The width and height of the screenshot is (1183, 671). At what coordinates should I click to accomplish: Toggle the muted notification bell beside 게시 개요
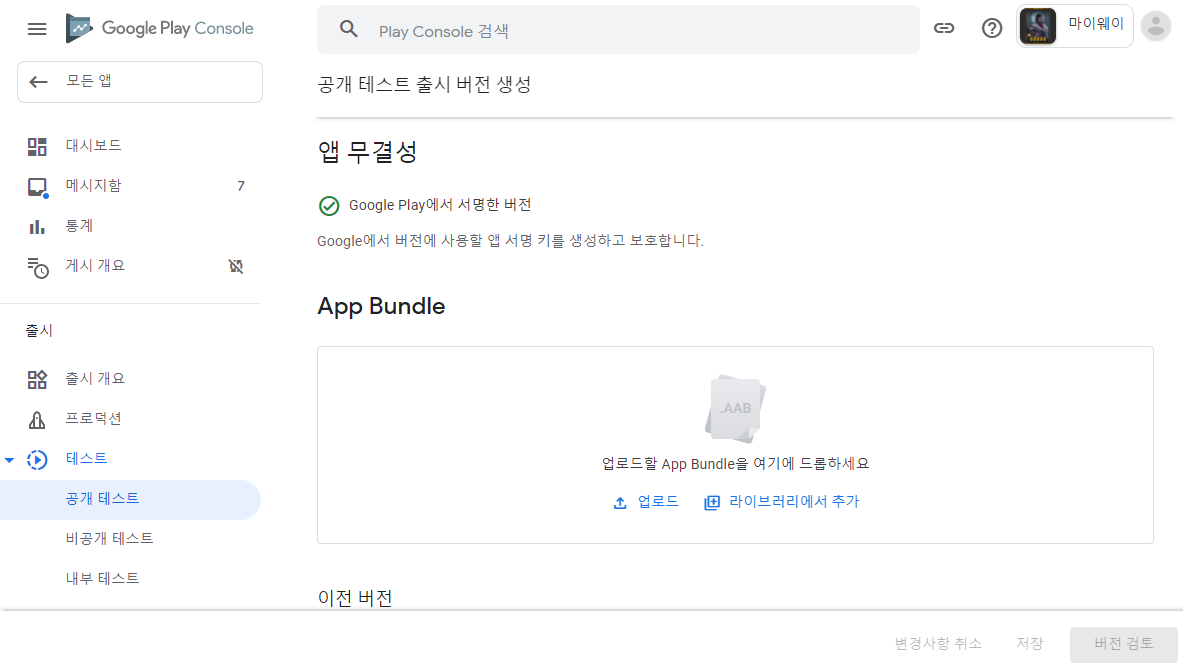tap(236, 266)
